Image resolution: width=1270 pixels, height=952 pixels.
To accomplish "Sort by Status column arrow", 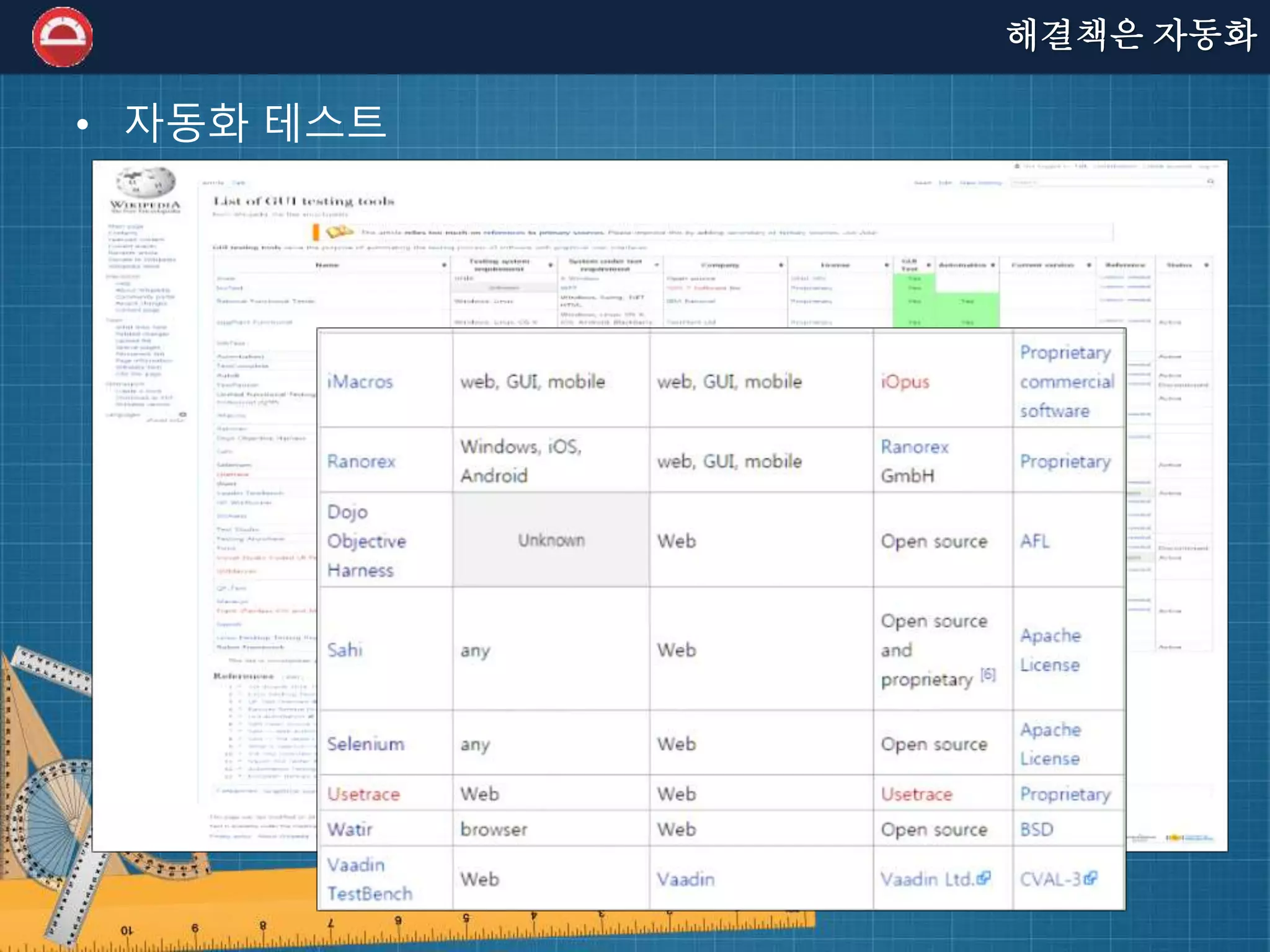I will click(1206, 265).
